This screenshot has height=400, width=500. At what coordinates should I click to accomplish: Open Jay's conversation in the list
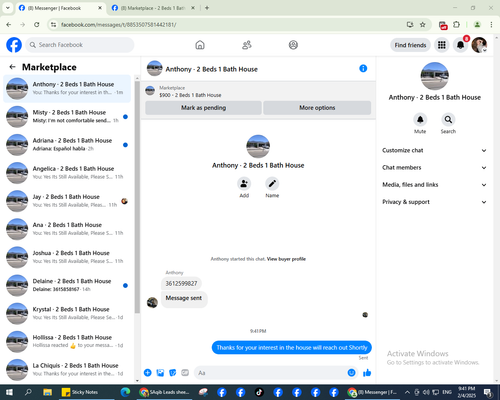tap(67, 201)
